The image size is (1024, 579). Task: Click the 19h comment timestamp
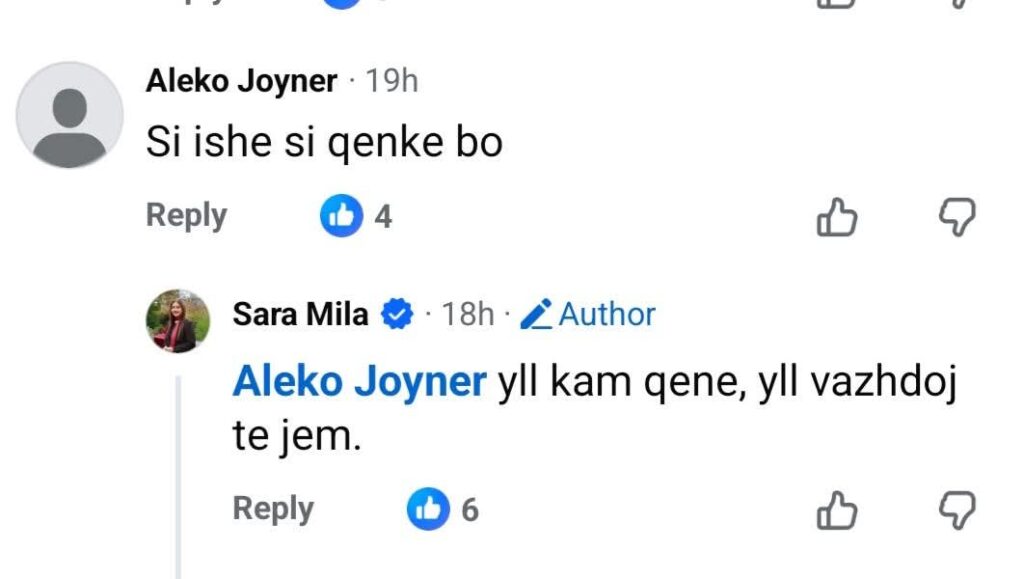[x=392, y=82]
